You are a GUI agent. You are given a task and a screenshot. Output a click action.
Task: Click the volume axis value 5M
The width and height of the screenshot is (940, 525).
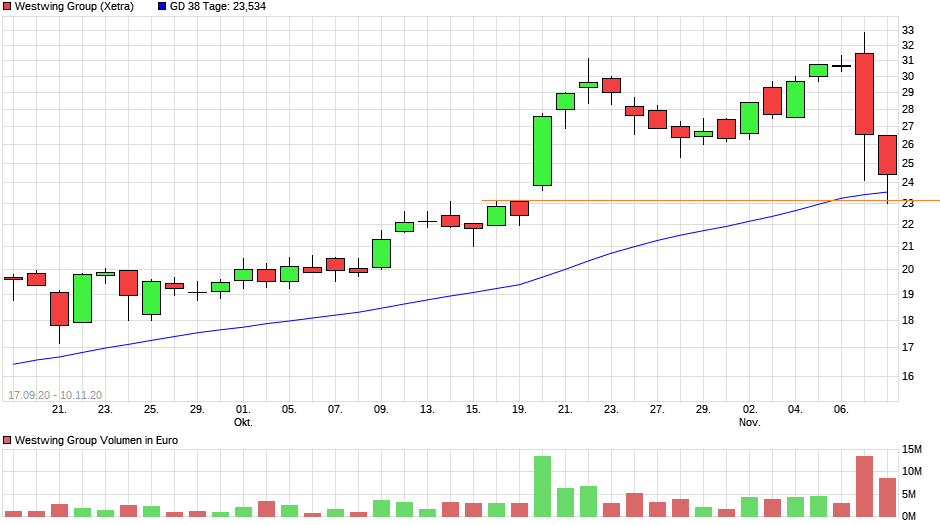point(909,494)
